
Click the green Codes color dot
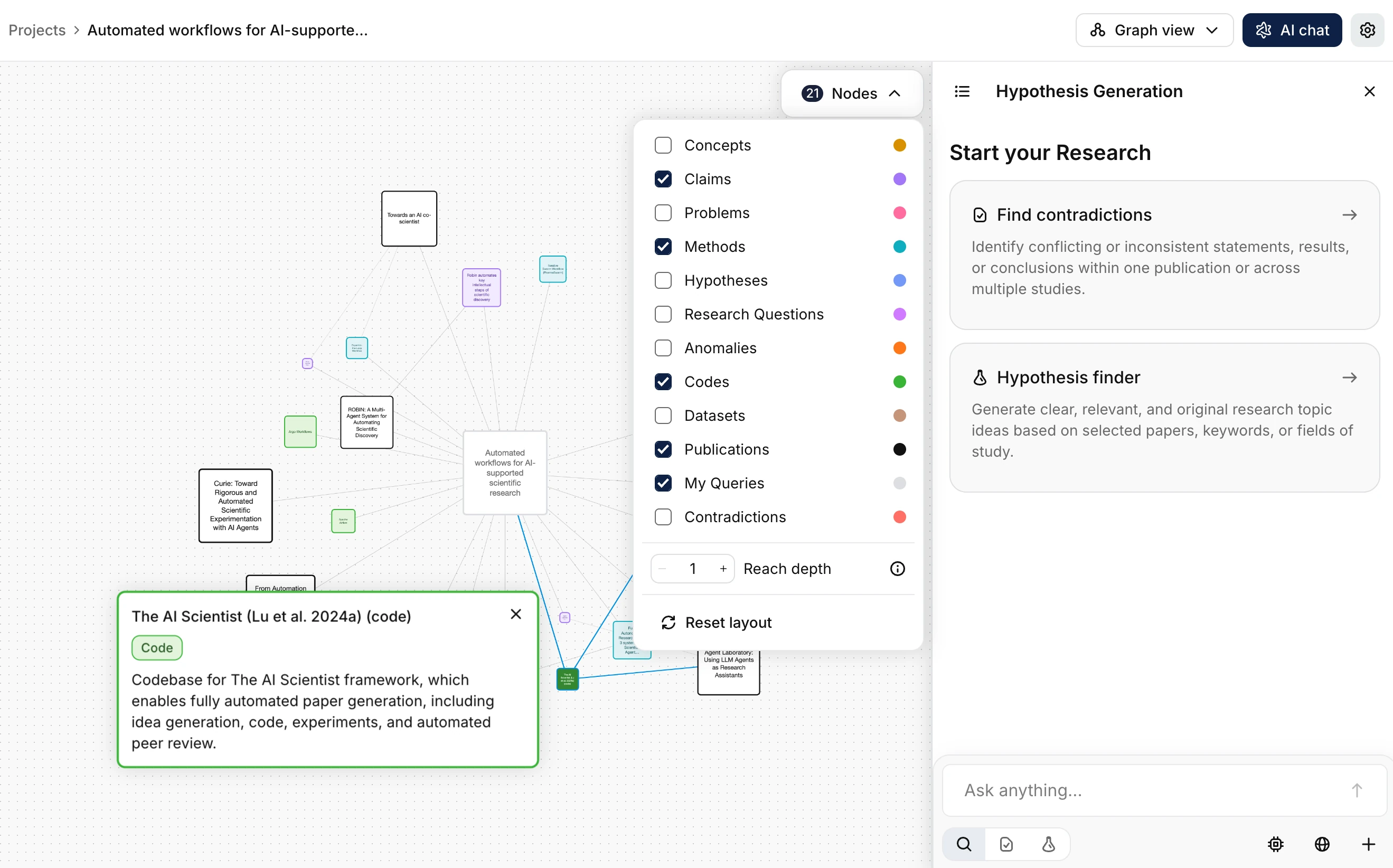(x=900, y=382)
